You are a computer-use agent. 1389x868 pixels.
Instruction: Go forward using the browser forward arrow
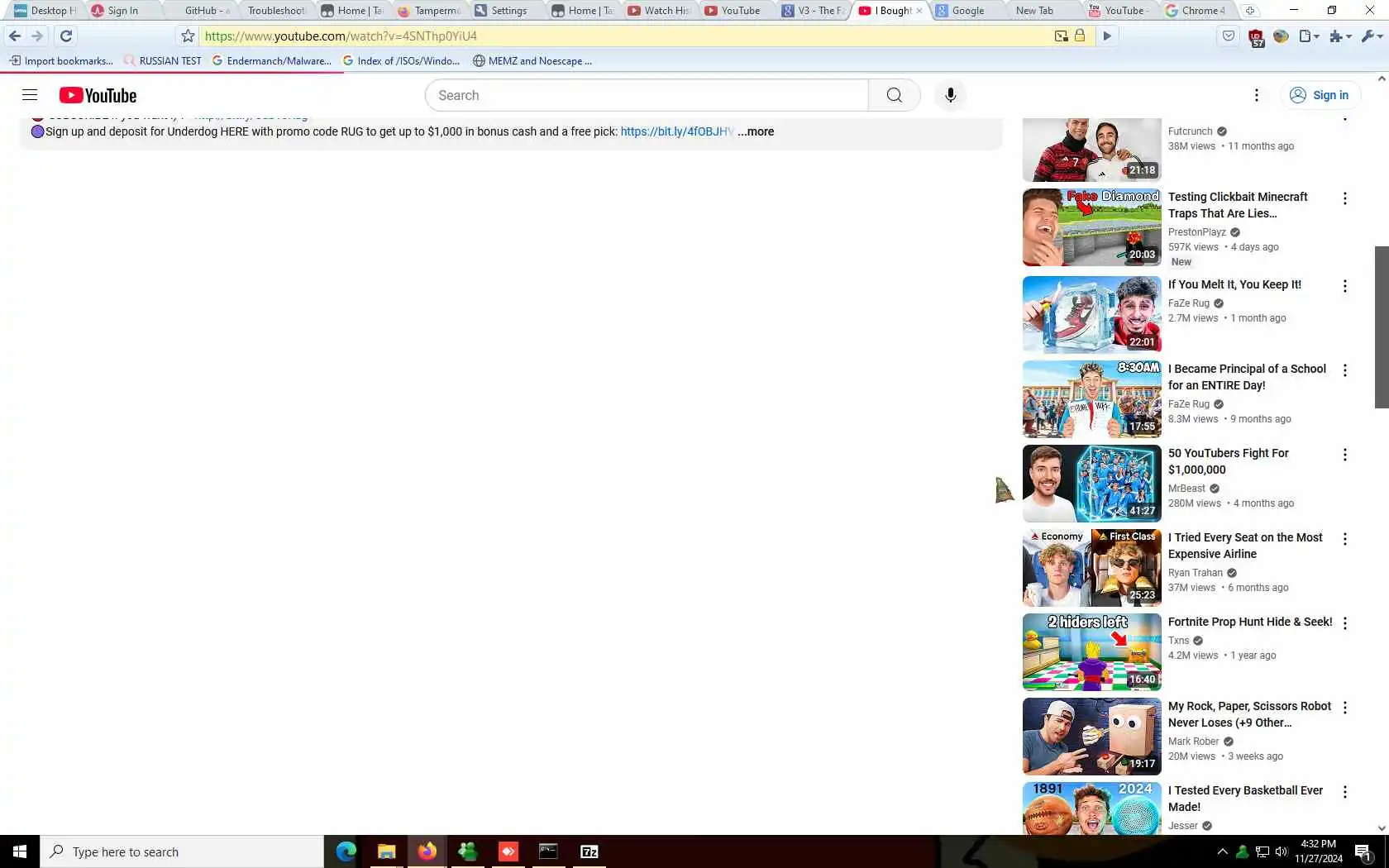tap(37, 36)
